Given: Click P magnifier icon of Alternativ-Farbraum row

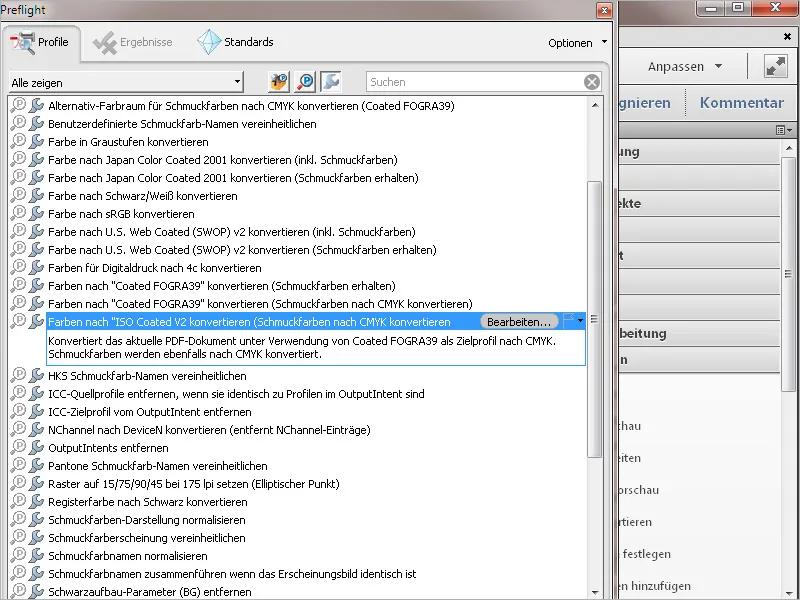Looking at the screenshot, I should click(18, 105).
